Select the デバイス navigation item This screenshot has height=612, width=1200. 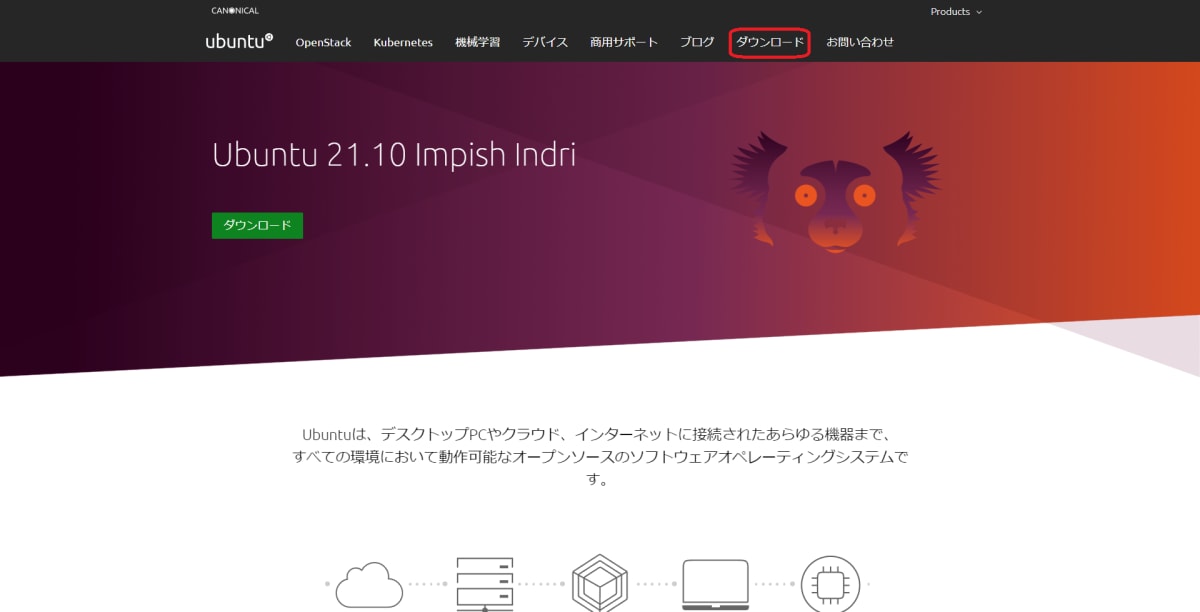pos(545,42)
